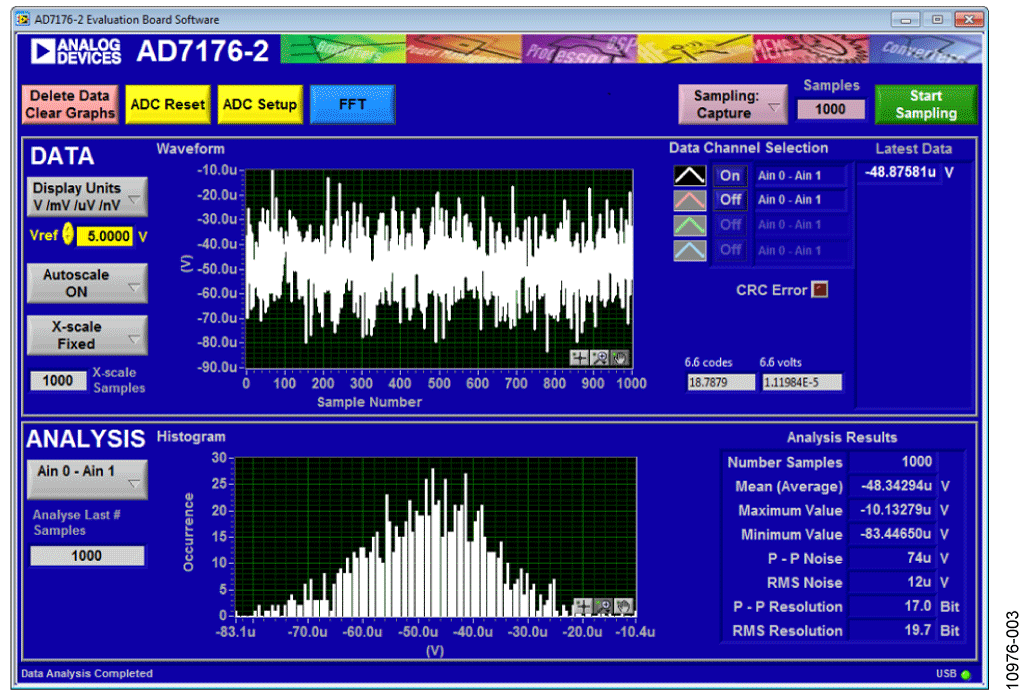Open the X-scale Fixed dropdown
Screen dimensions: 1024x697
(87, 335)
